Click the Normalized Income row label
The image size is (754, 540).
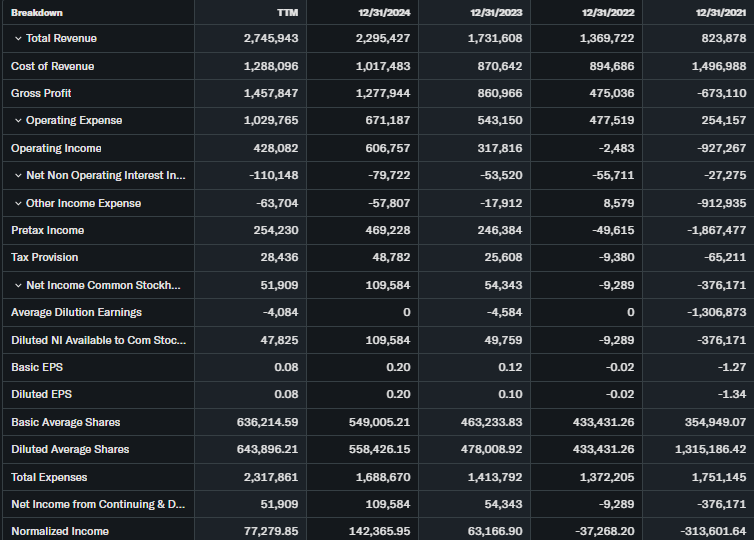(x=60, y=531)
